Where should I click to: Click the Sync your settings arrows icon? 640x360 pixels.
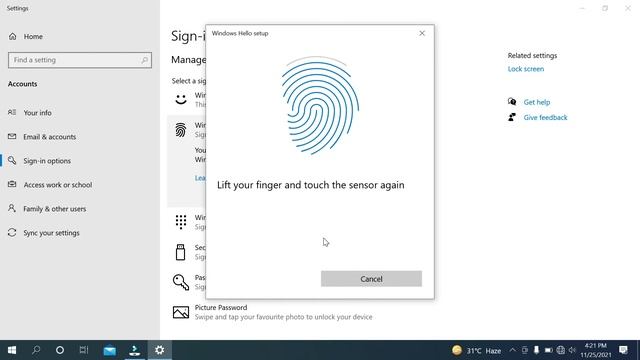12,233
